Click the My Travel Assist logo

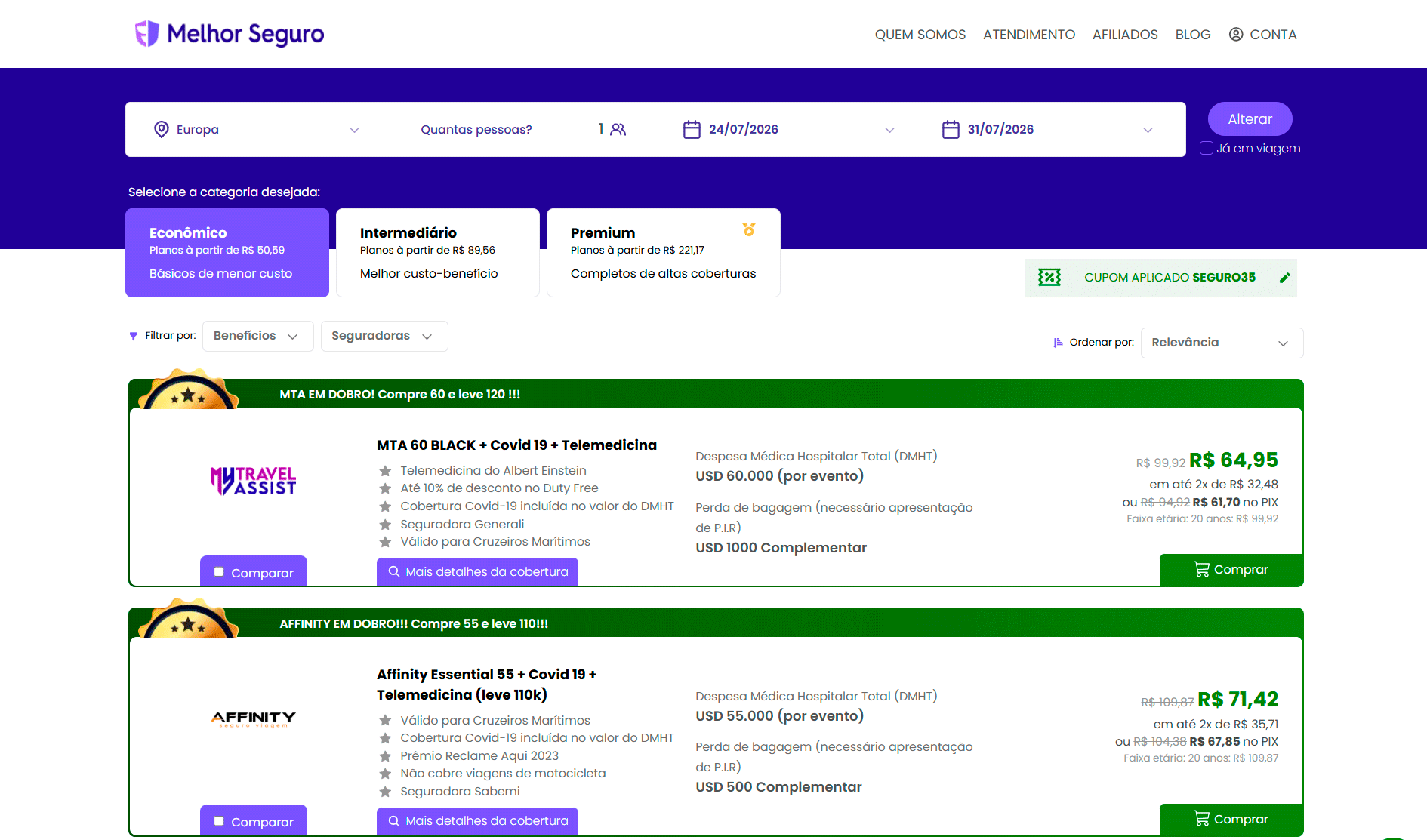[x=253, y=481]
